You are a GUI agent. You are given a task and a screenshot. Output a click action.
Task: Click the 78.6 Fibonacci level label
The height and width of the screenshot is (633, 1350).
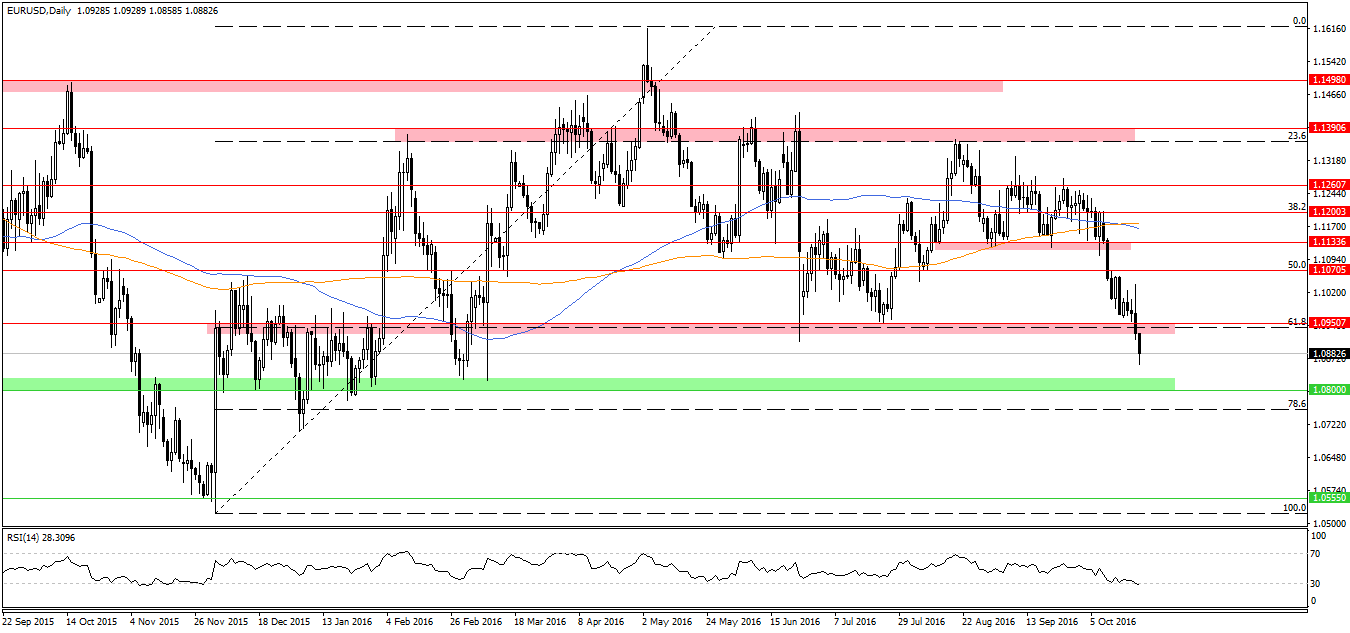click(1297, 404)
